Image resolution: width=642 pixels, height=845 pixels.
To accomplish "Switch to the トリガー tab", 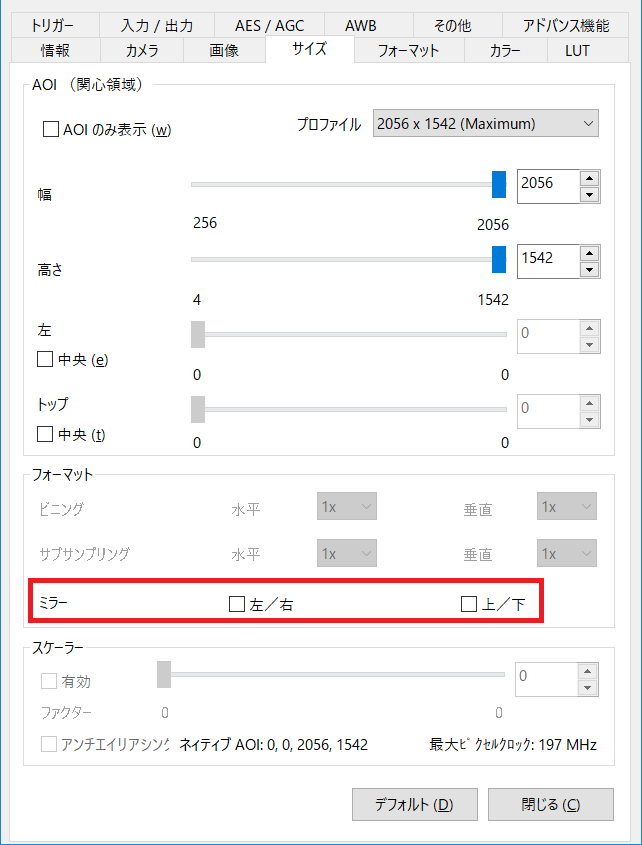I will [x=54, y=25].
